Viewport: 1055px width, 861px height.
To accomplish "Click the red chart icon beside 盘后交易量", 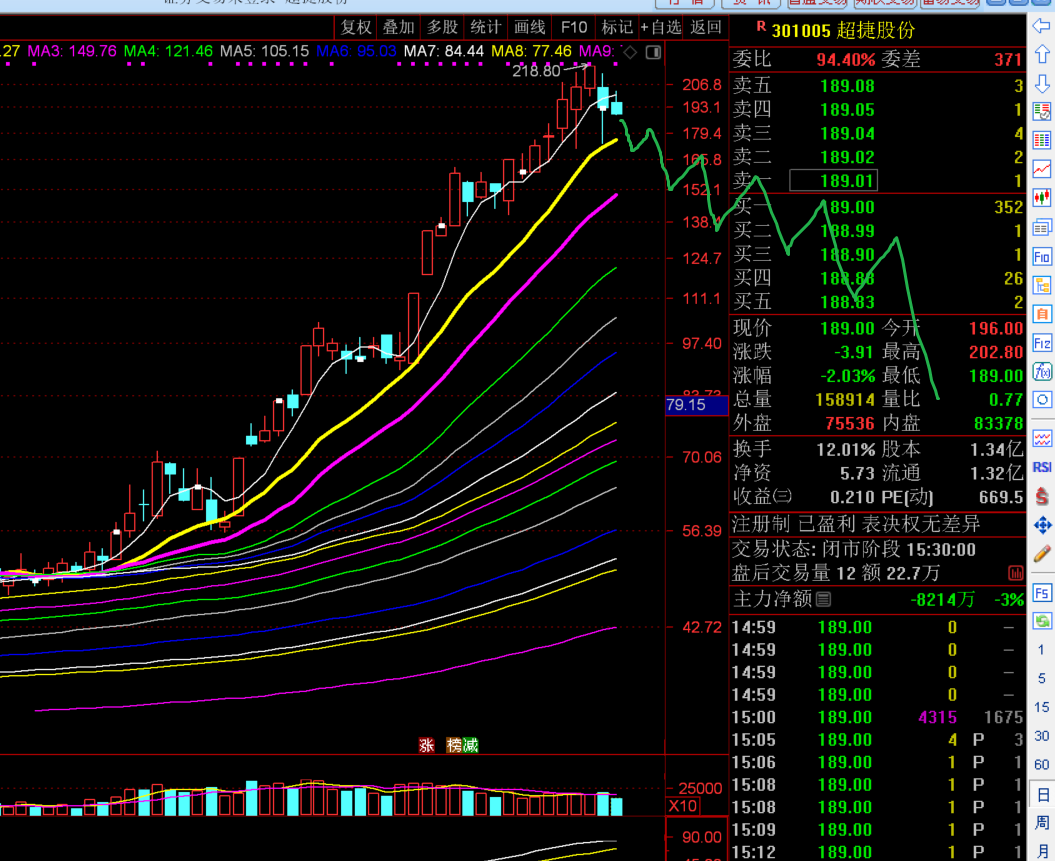I will point(1015,573).
